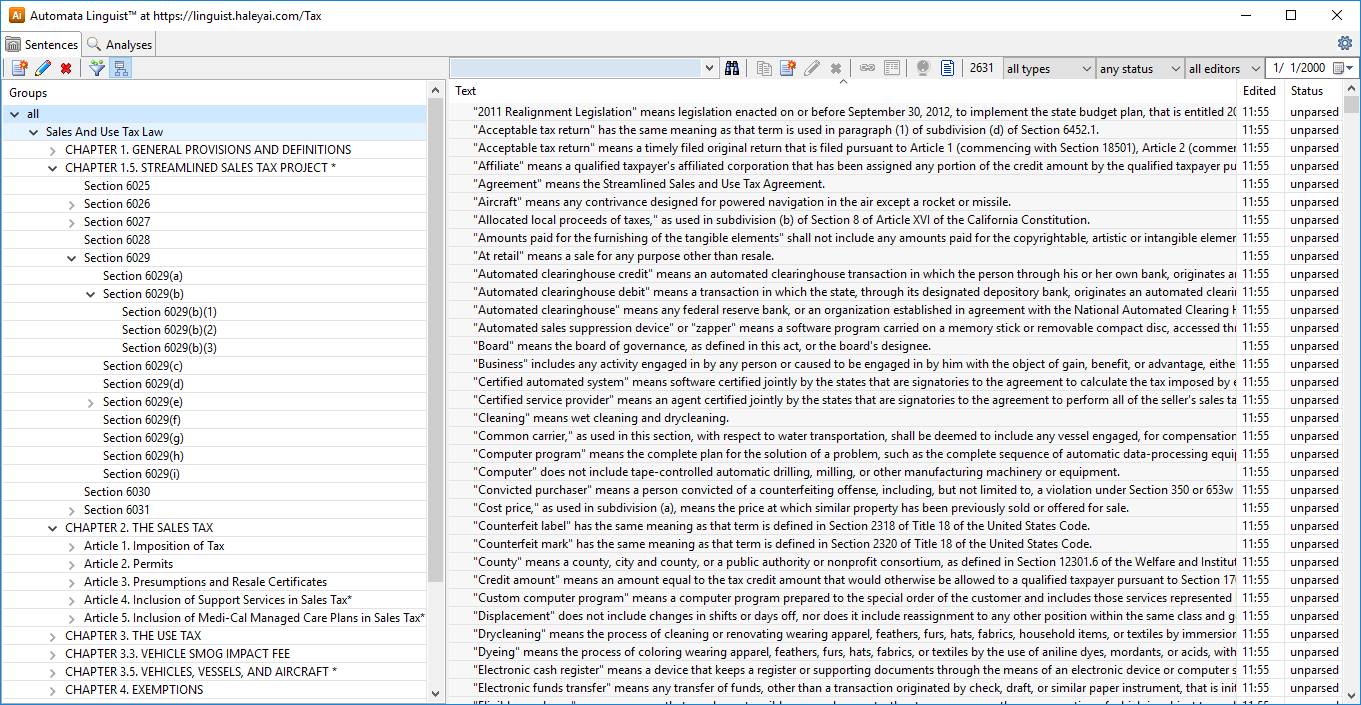Viewport: 1361px width, 705px height.
Task: Collapse CHAPTER 2. THE SALES TAX
Action: click(53, 528)
